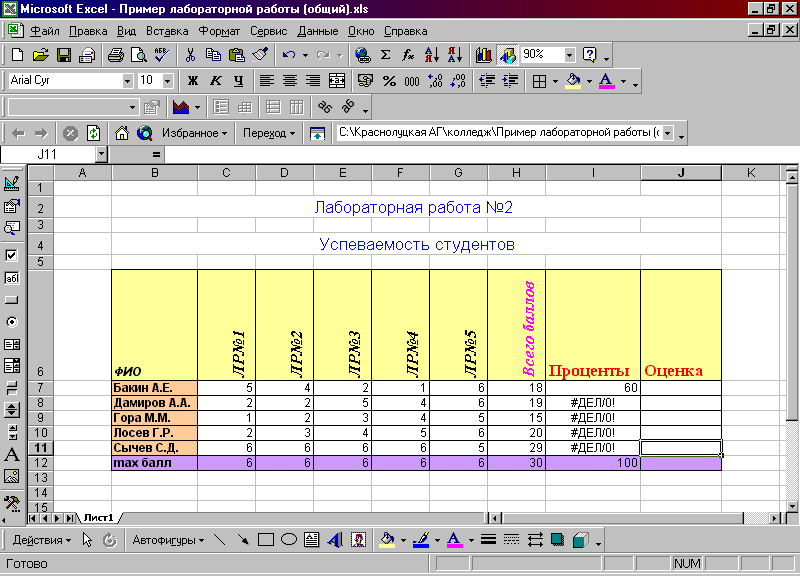
Task: Increase cell indent
Action: (x=510, y=81)
